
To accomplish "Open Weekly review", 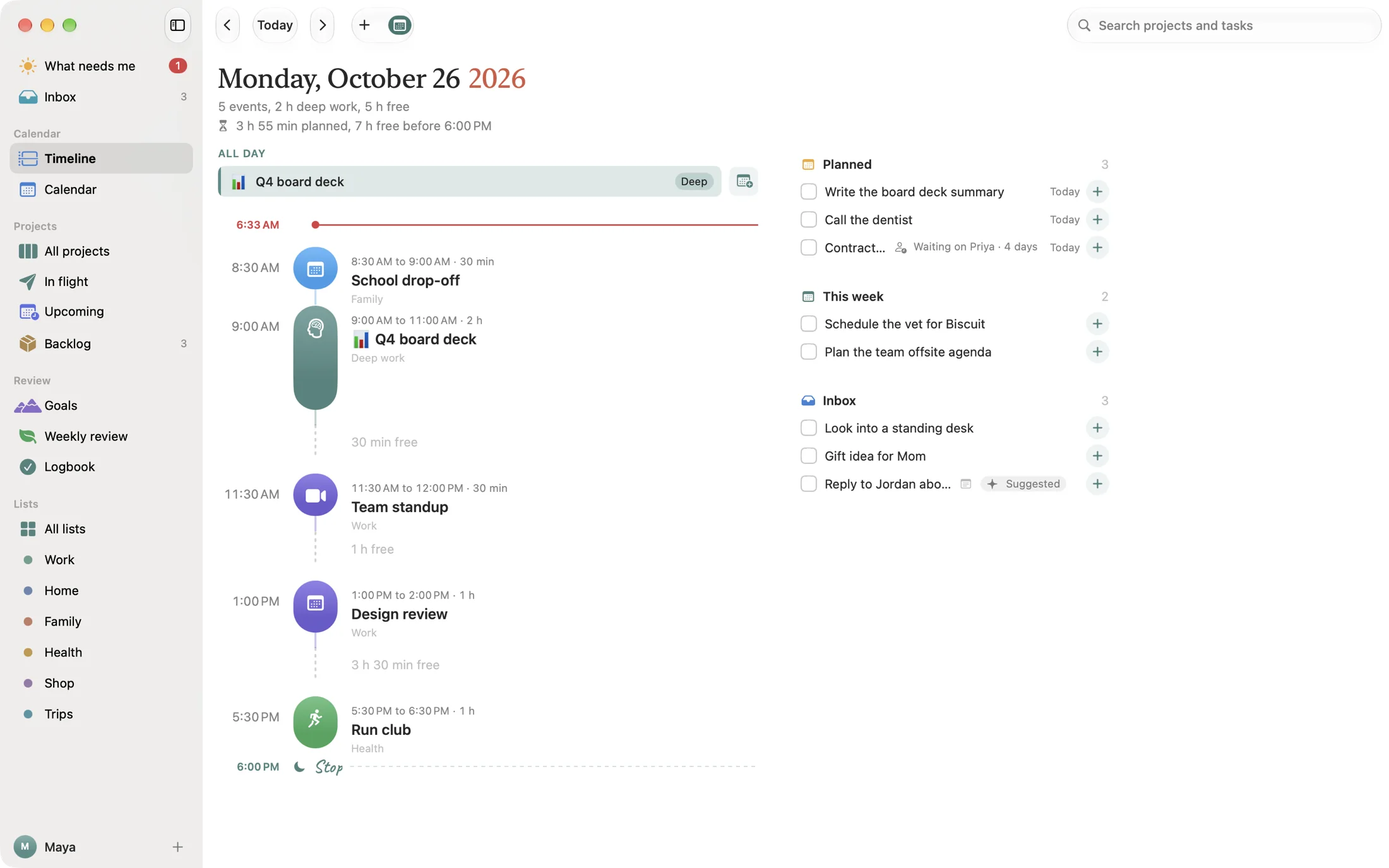I will point(101,436).
